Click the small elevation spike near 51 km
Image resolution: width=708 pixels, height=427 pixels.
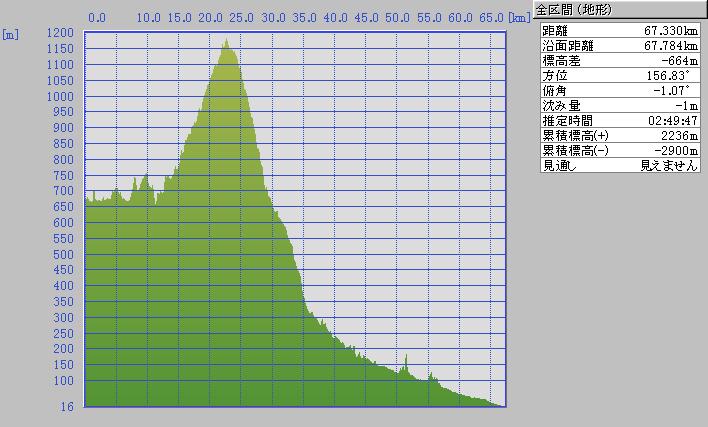406,356
